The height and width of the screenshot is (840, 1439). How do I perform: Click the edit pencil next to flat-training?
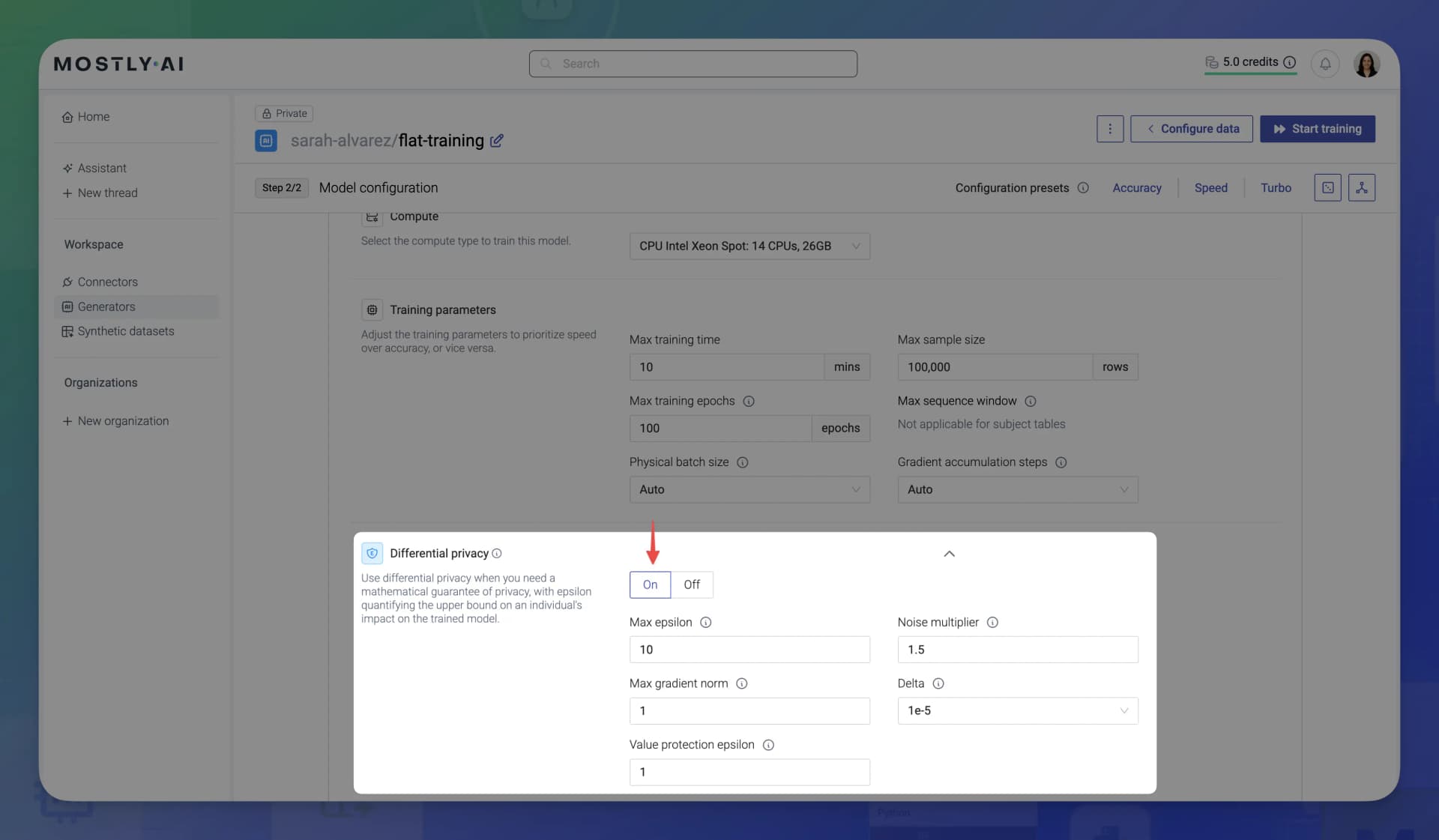pyautogui.click(x=496, y=141)
